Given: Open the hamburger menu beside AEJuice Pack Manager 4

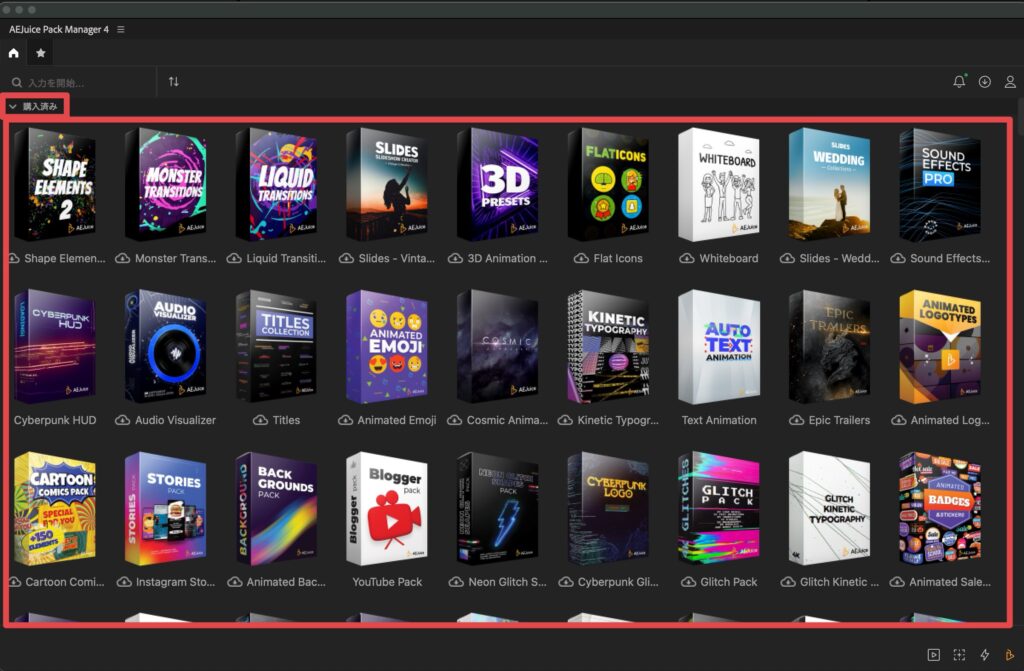Looking at the screenshot, I should tap(121, 29).
